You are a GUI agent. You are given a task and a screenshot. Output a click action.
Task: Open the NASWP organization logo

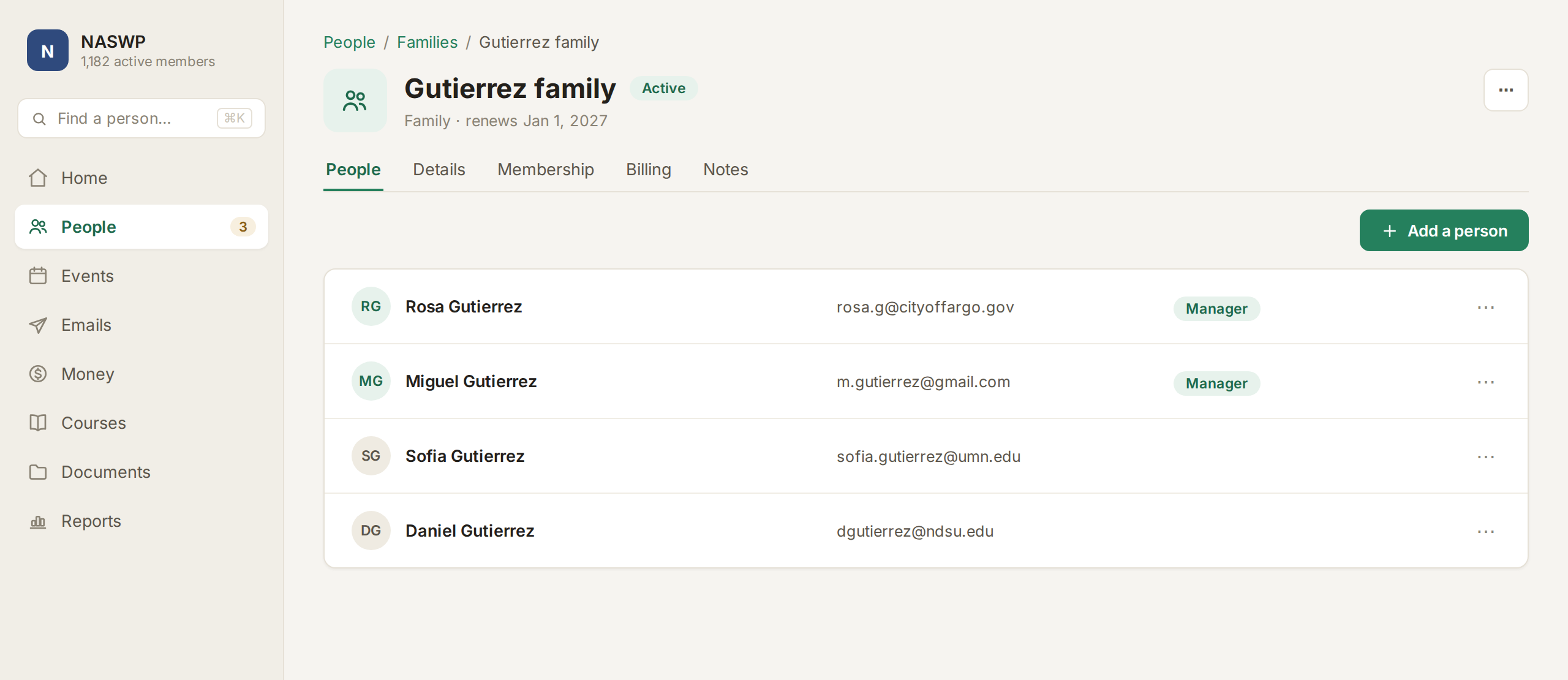tap(48, 50)
